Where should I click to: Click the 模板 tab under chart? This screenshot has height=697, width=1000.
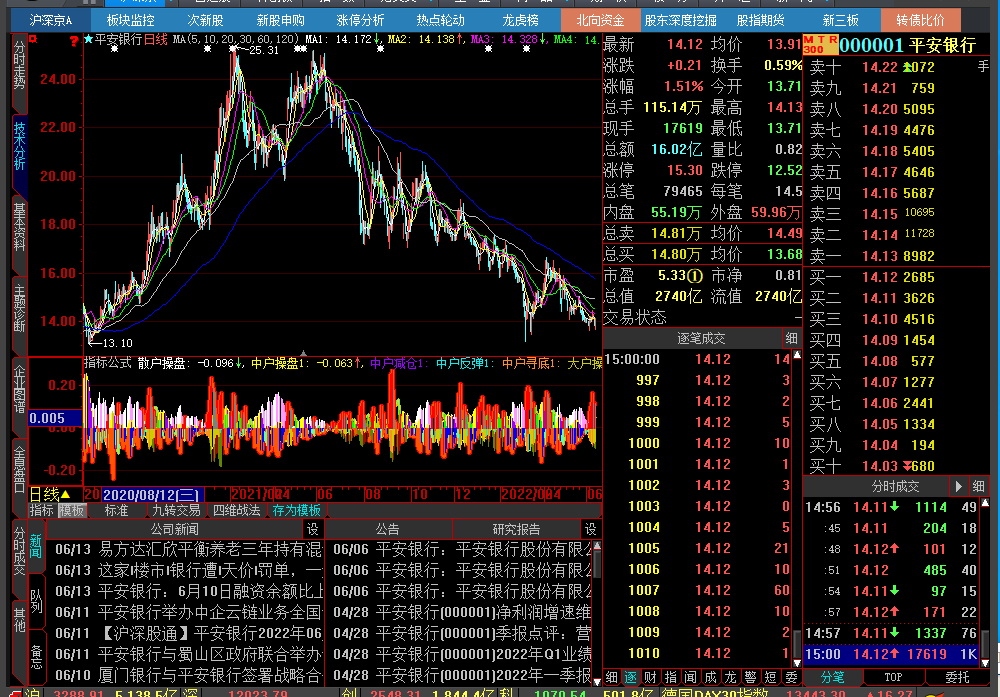tap(71, 510)
